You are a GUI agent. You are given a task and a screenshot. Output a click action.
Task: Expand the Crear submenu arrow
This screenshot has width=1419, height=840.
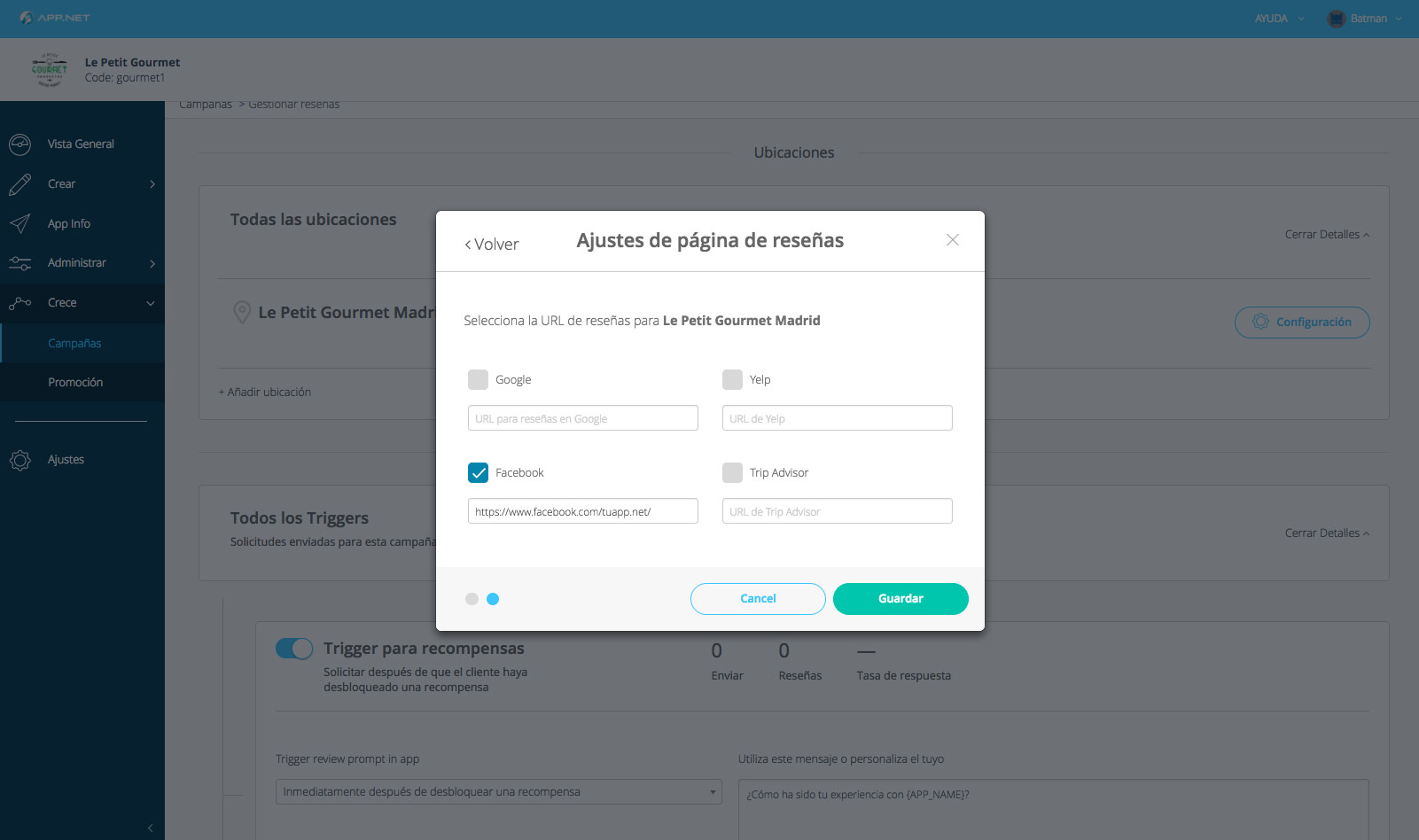(152, 184)
